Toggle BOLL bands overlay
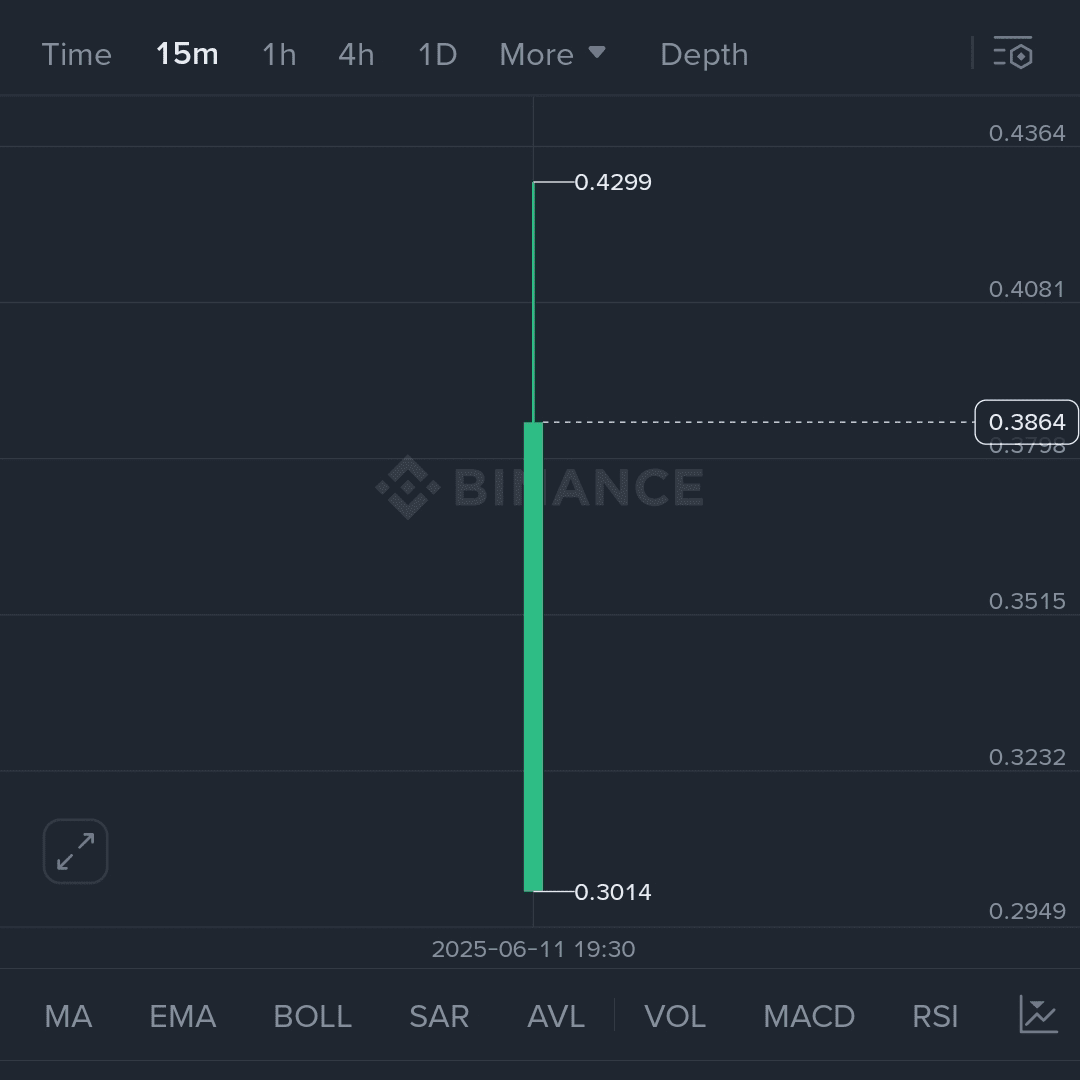1080x1080 pixels. click(313, 1017)
